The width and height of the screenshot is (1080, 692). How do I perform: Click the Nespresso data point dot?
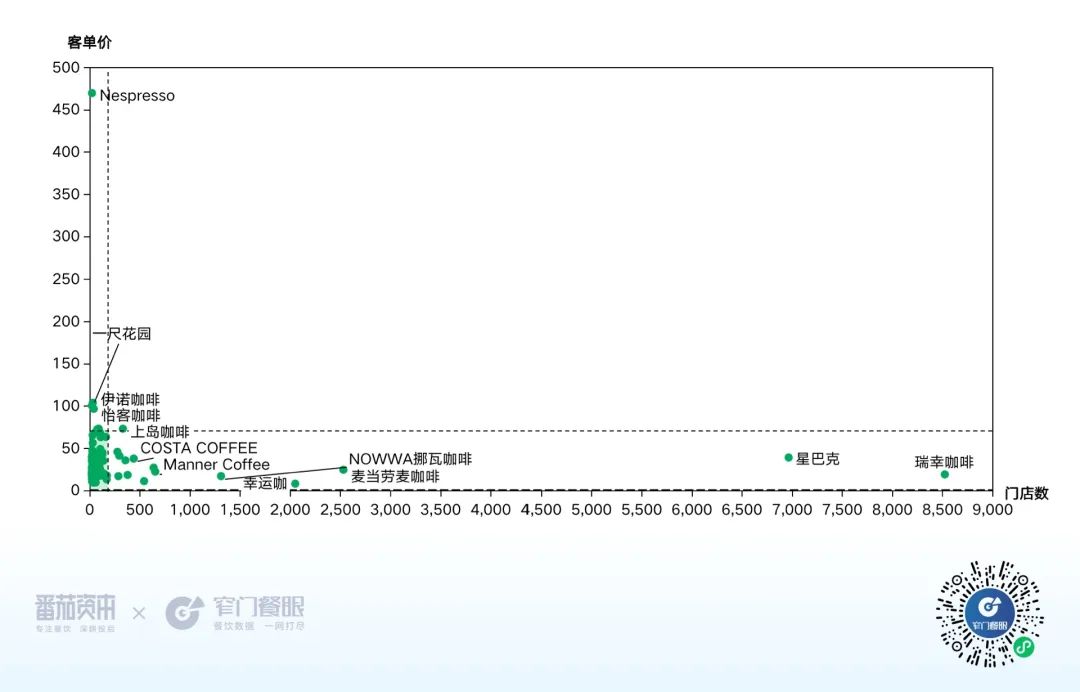(92, 93)
